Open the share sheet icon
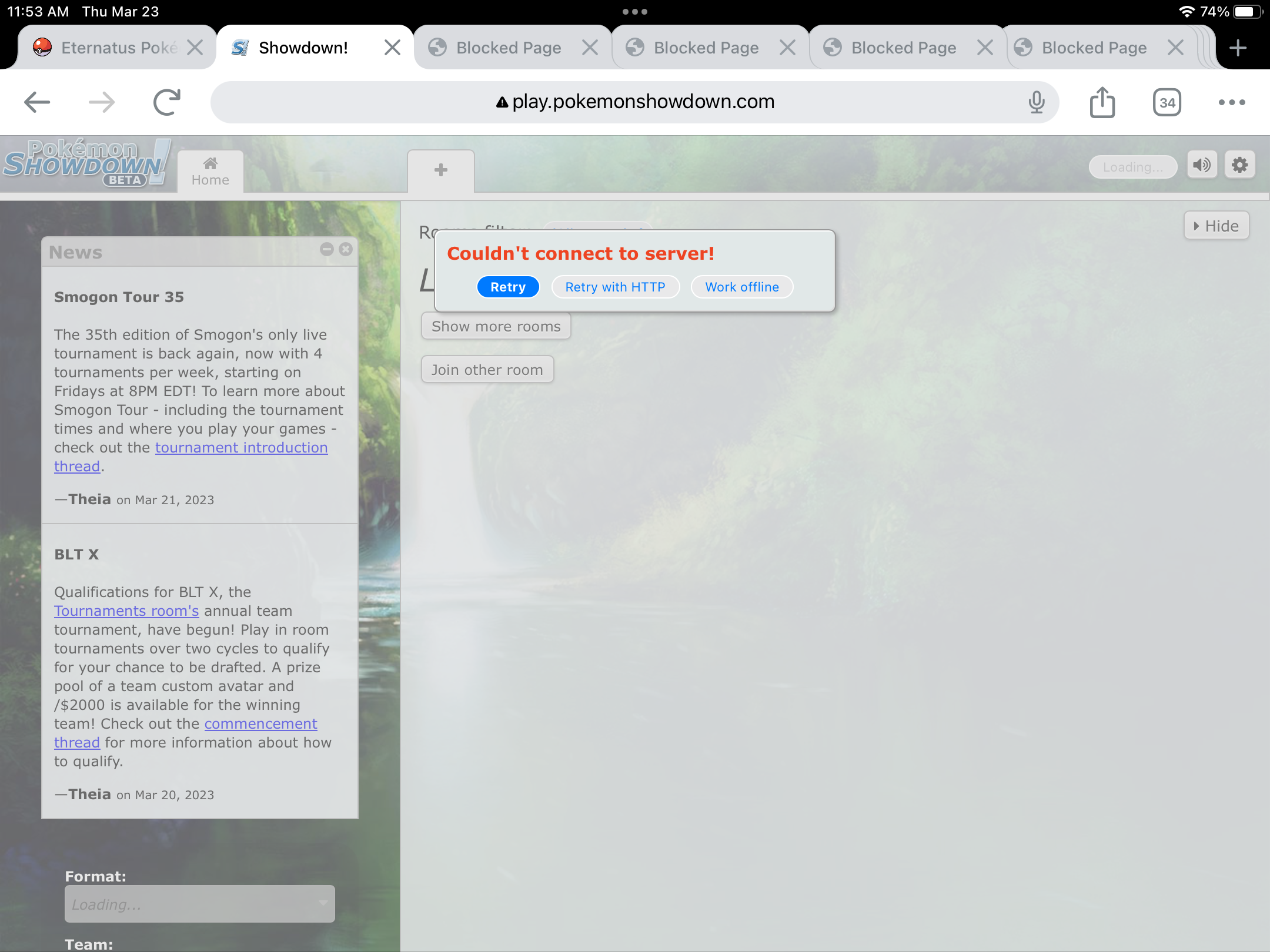Viewport: 1270px width, 952px height. (1102, 102)
